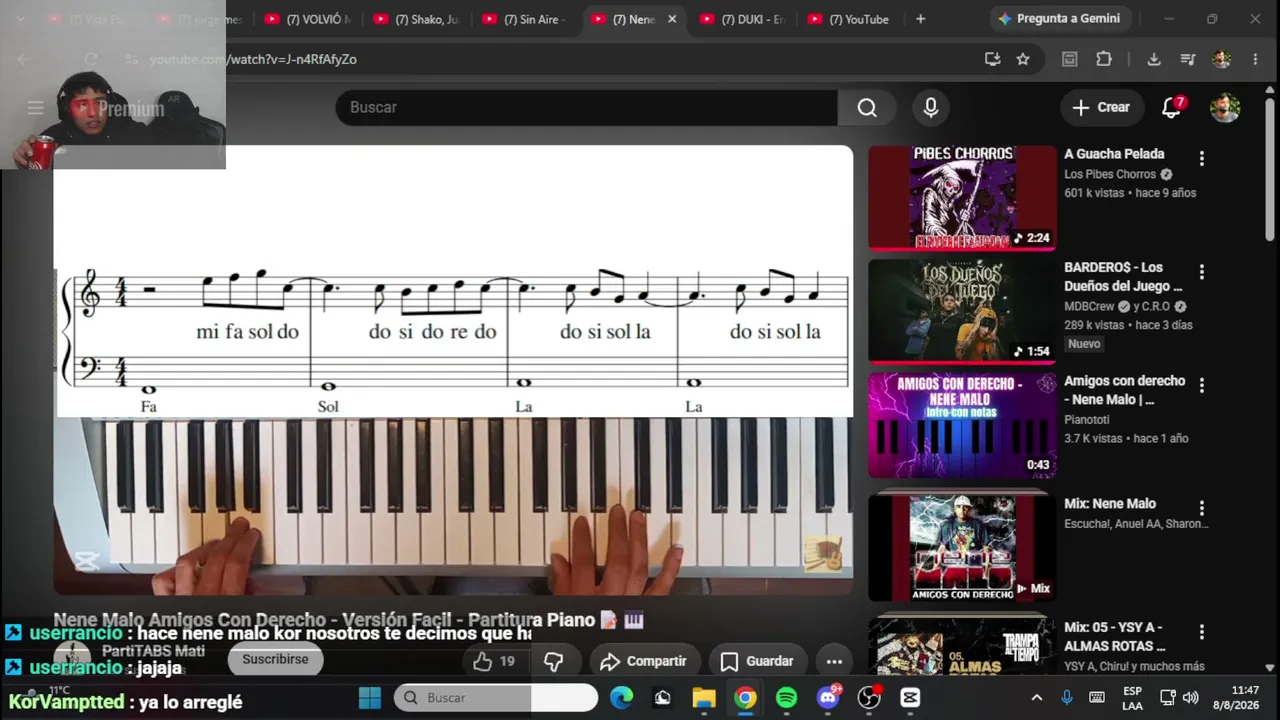
Task: Open the extension icon left of the puzzle icon
Action: 1069,59
